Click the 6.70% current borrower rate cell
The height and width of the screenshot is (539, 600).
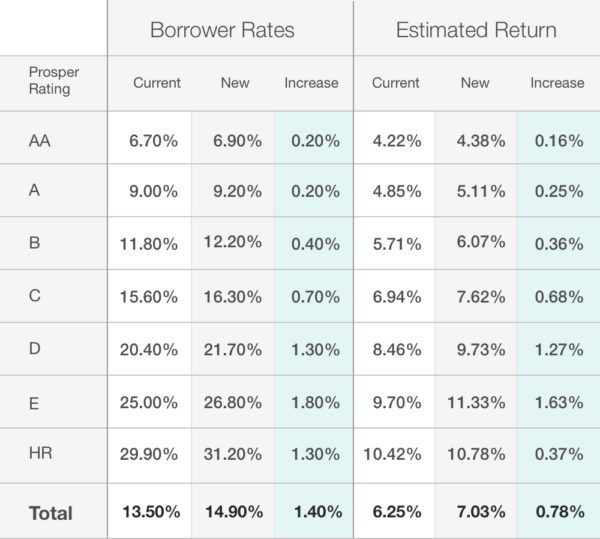click(154, 141)
